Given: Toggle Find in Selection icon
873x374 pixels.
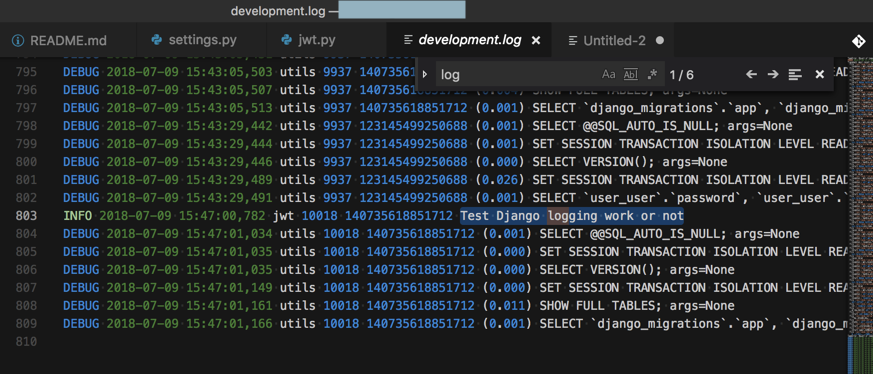Looking at the screenshot, I should (795, 75).
